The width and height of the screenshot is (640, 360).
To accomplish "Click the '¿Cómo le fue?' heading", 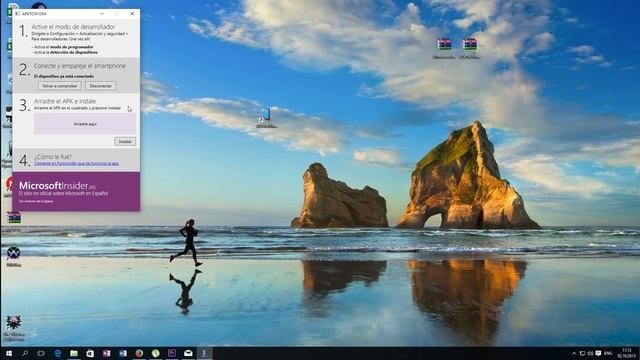I will [x=53, y=157].
